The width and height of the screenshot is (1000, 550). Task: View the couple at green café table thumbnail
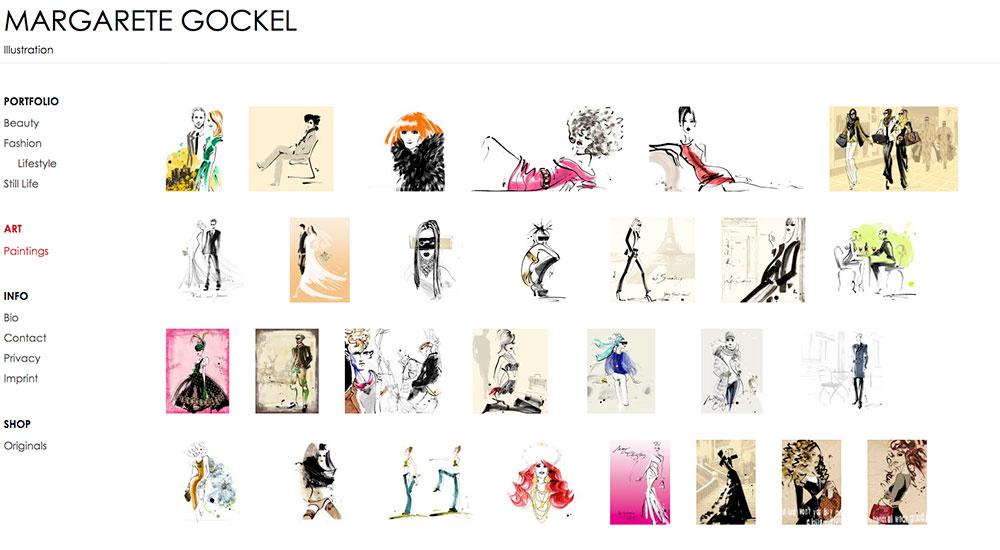pos(875,260)
